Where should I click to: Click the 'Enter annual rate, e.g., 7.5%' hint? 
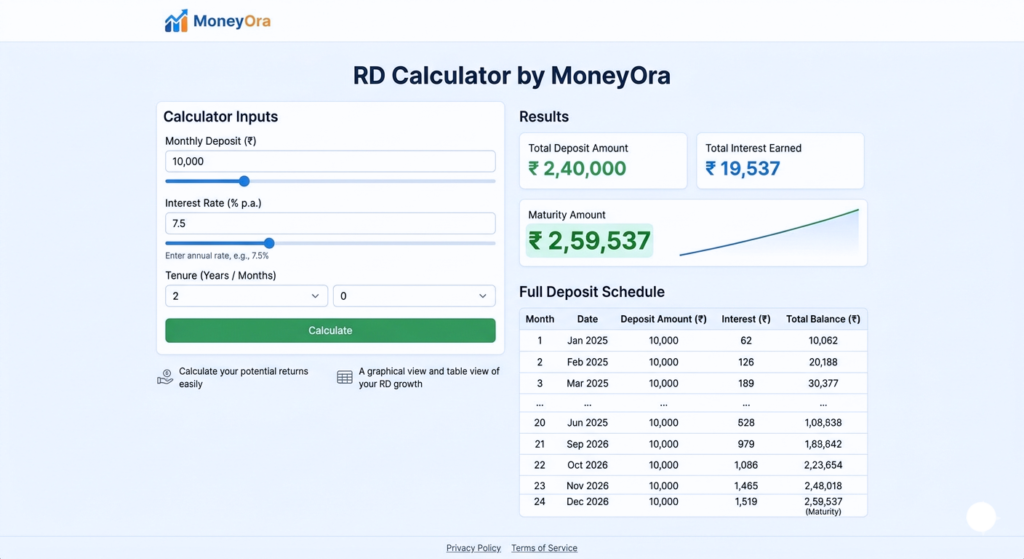click(217, 256)
